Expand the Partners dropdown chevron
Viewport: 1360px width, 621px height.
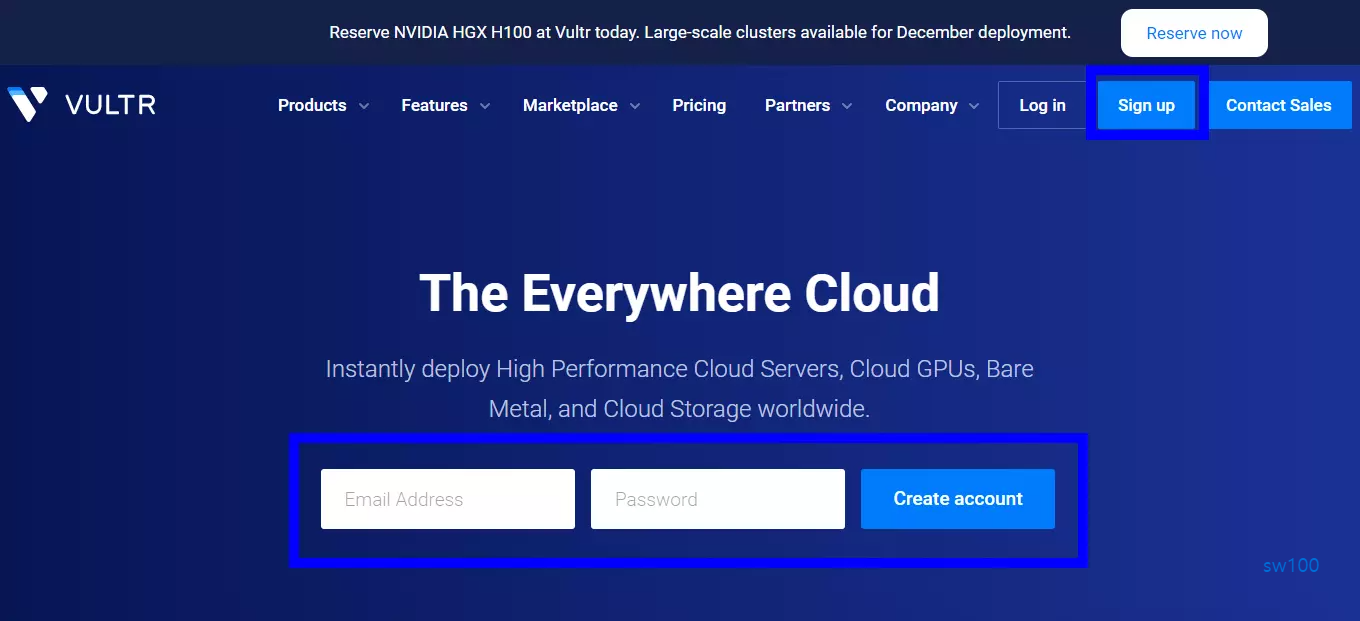pos(847,105)
